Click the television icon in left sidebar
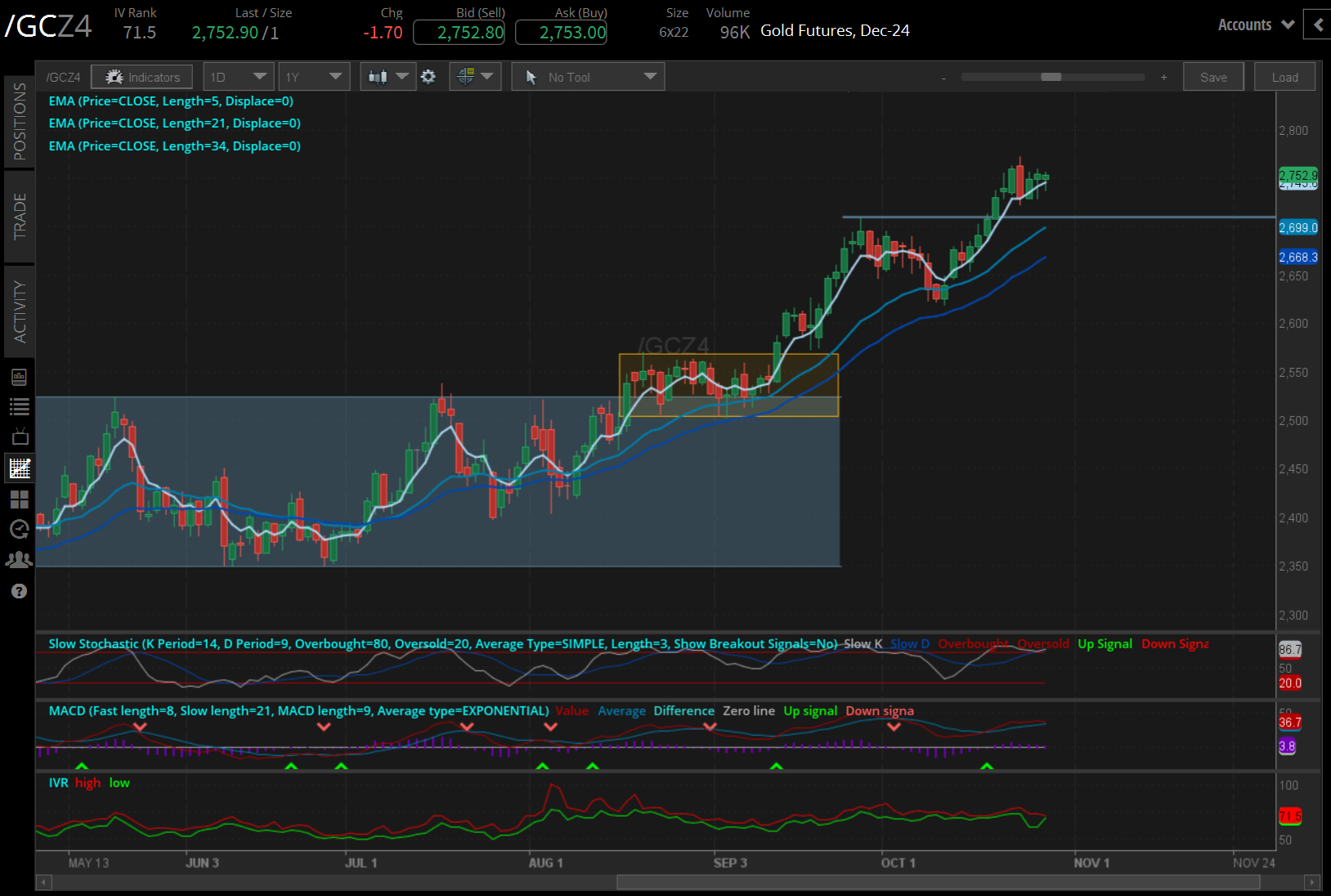Viewport: 1331px width, 896px height. (20, 437)
